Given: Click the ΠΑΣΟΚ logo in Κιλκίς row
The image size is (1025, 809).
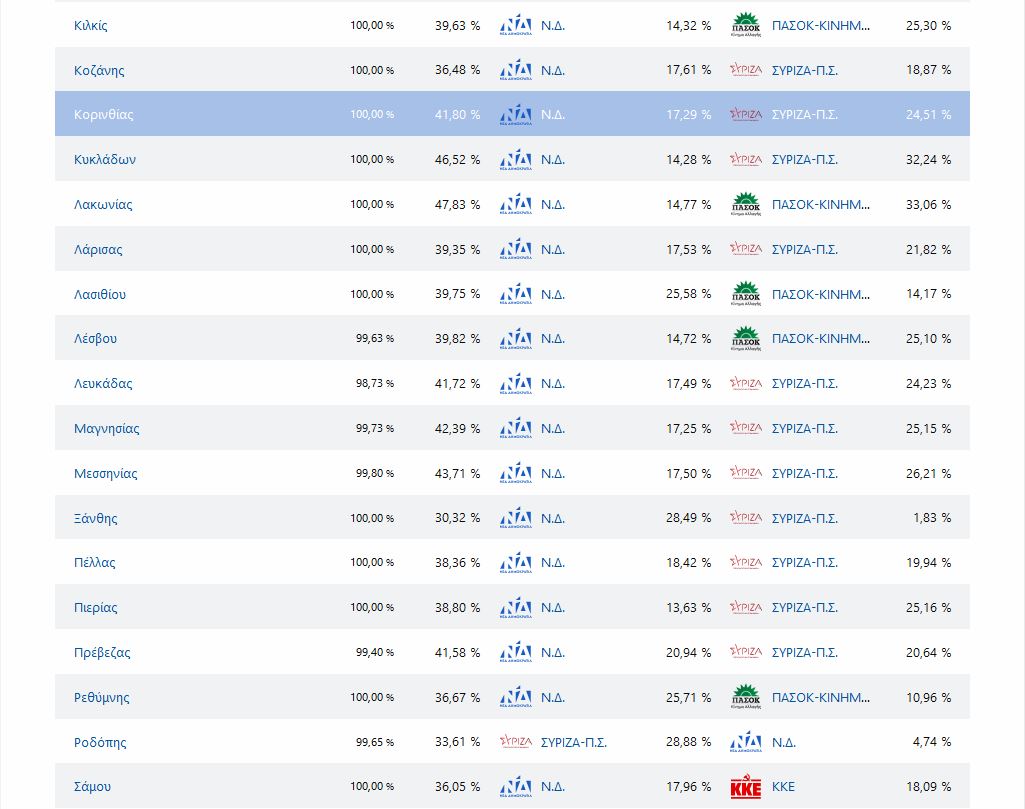Looking at the screenshot, I should click(746, 25).
